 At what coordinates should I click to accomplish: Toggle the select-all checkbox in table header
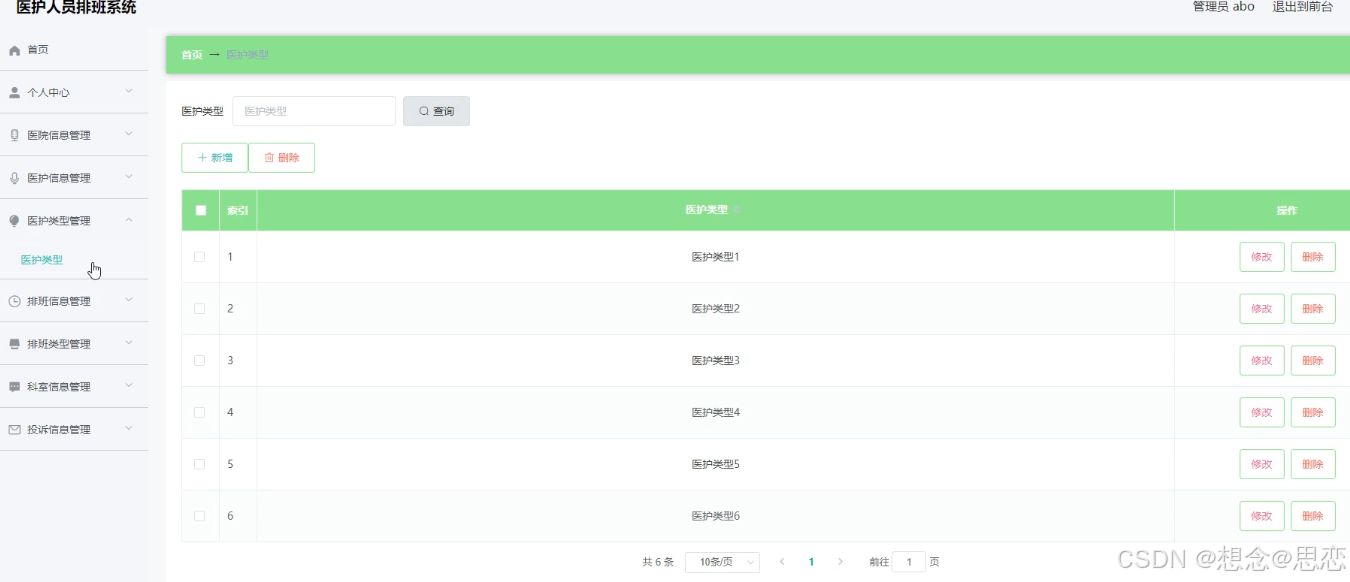pos(200,210)
